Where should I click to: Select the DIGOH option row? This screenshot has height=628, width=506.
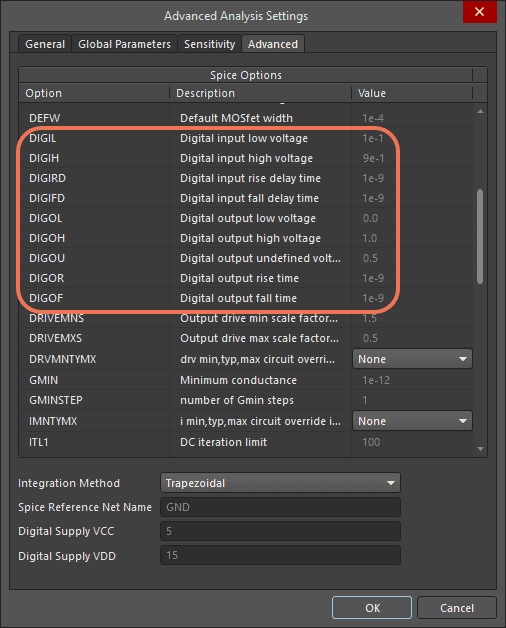pyautogui.click(x=246, y=238)
